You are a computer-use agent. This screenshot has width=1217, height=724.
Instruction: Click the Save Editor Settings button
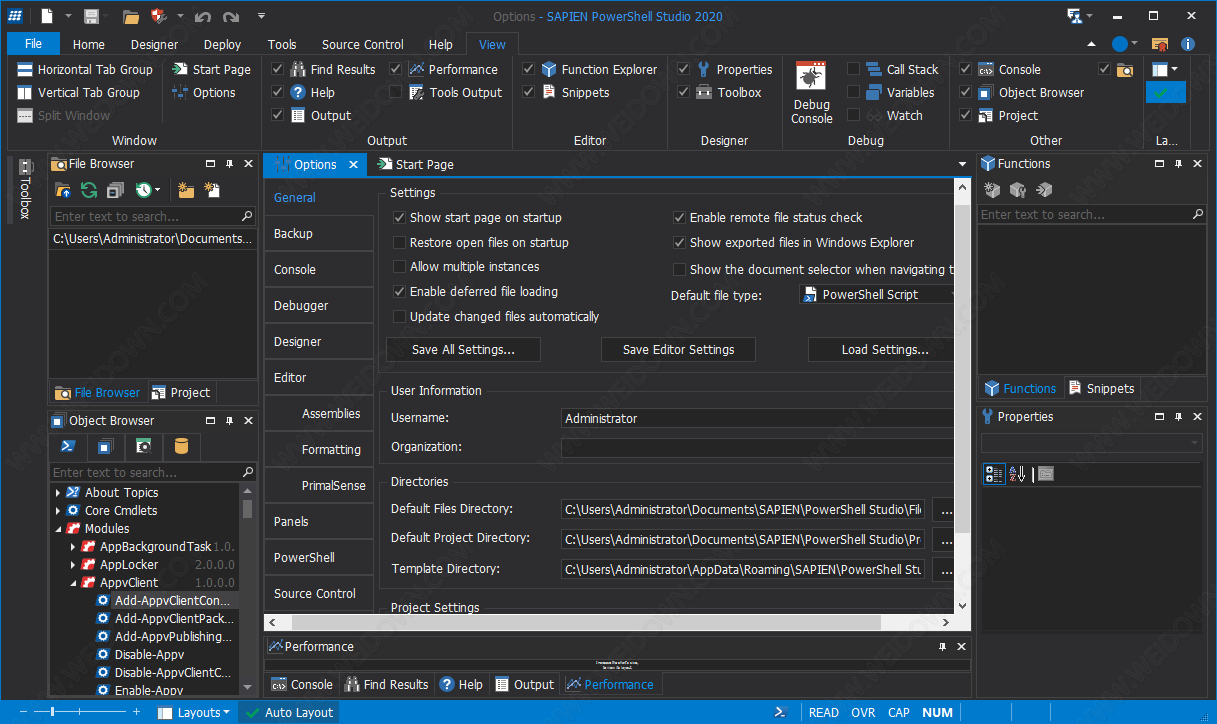pos(678,350)
